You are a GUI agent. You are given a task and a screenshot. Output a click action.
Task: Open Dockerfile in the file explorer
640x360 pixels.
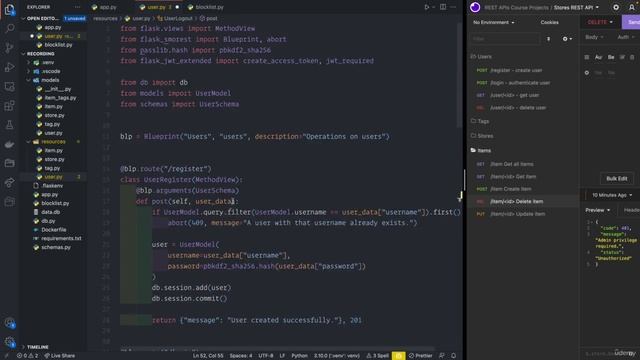53,230
